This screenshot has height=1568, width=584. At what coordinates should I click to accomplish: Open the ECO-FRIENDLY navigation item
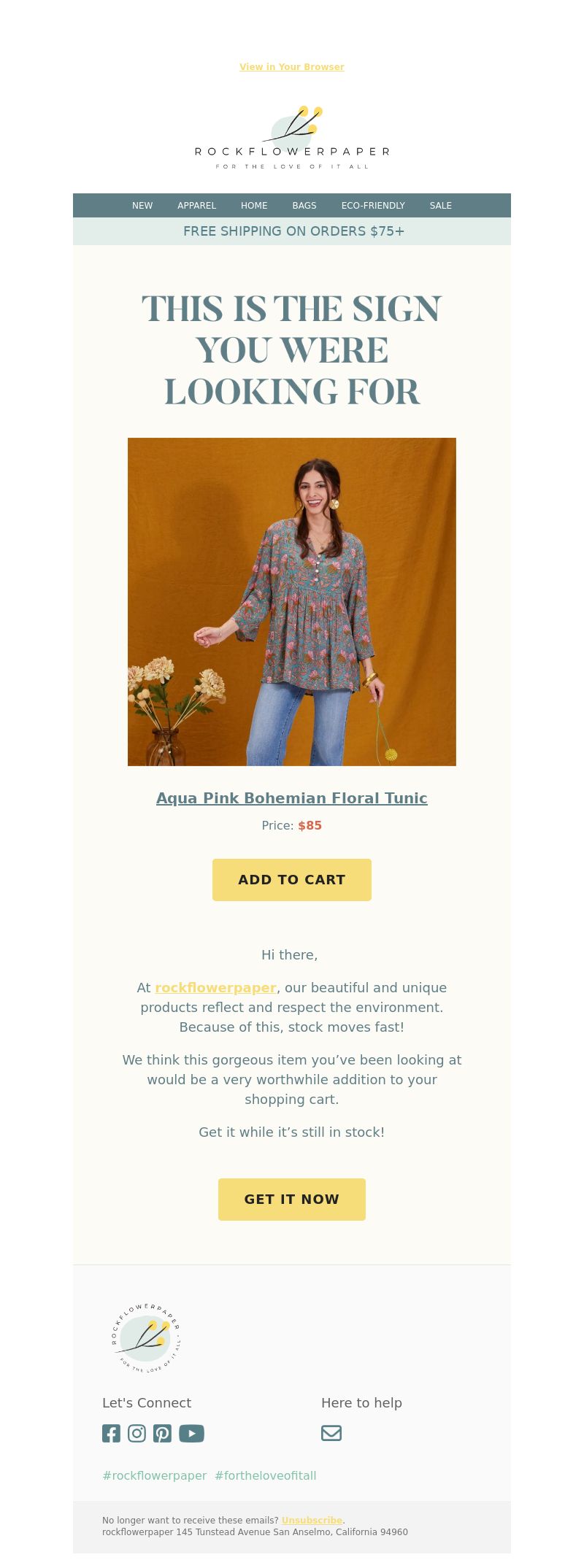pyautogui.click(x=373, y=206)
